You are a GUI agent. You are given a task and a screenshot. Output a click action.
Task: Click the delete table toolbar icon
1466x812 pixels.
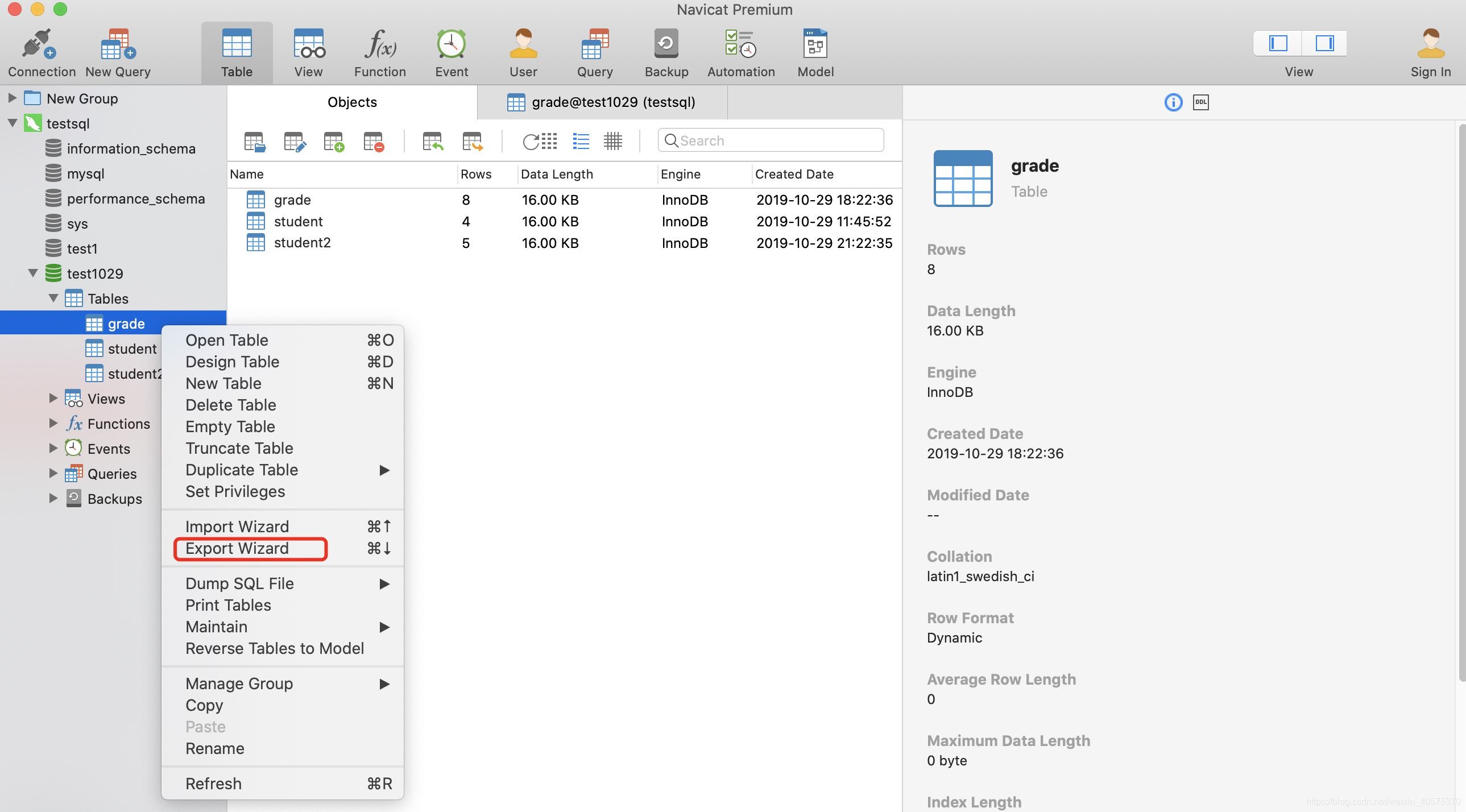374,141
